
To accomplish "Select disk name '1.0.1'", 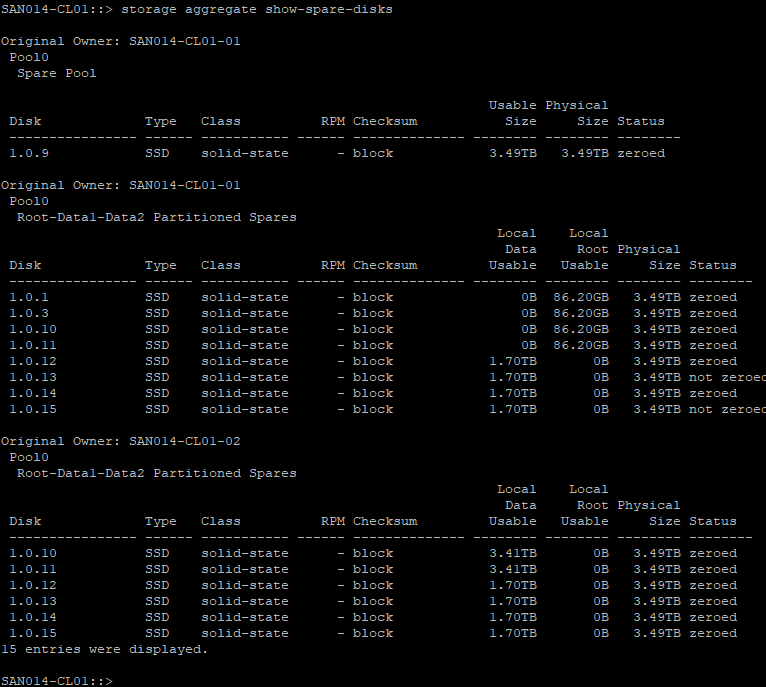I will [29, 298].
